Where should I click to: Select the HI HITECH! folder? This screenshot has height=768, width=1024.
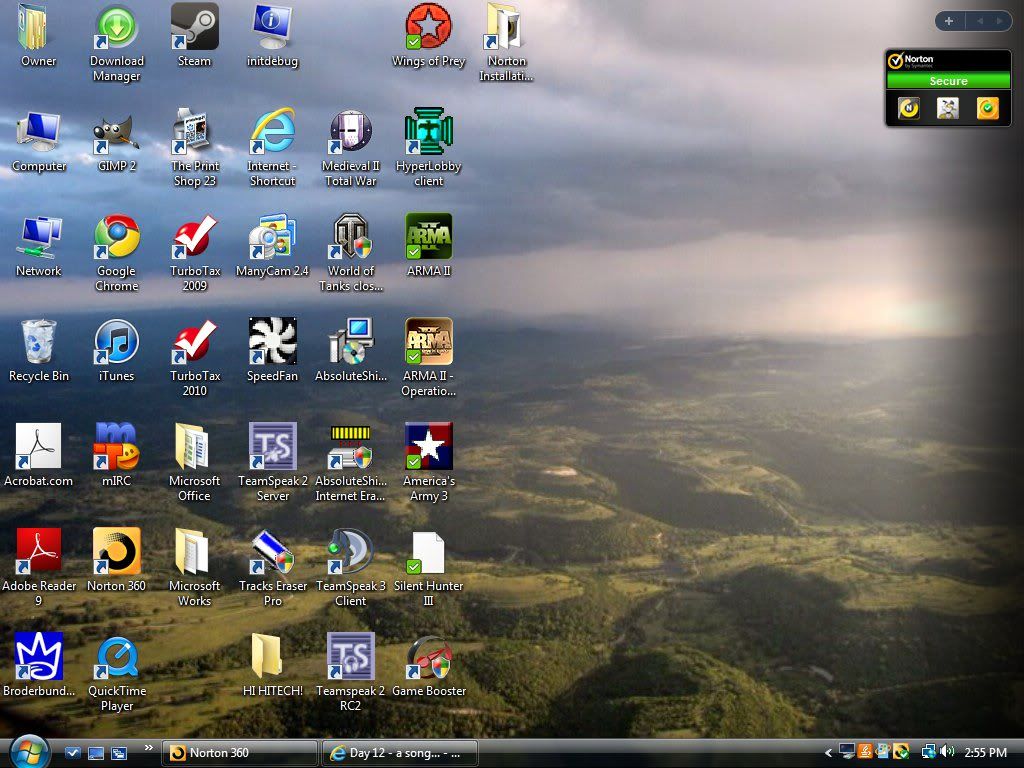coord(266,656)
